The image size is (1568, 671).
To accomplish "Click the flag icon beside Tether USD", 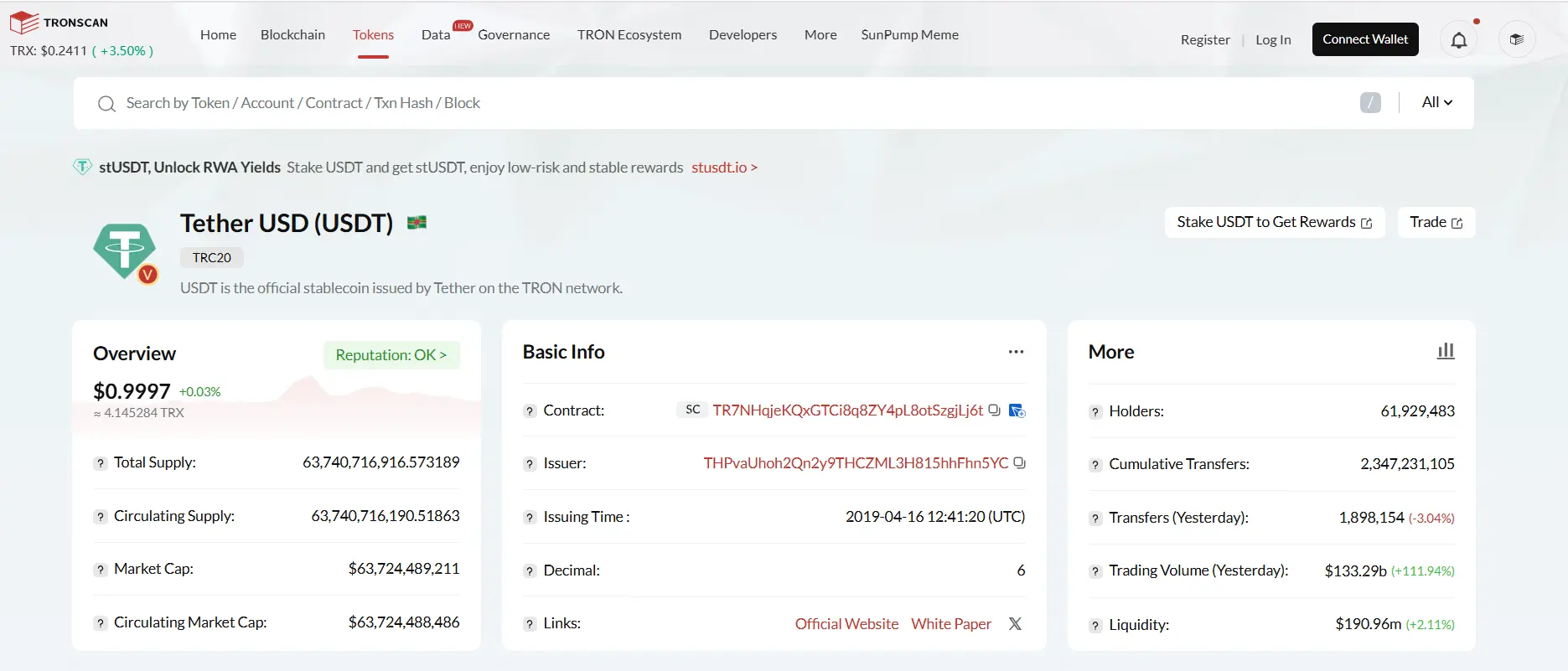I will click(417, 223).
